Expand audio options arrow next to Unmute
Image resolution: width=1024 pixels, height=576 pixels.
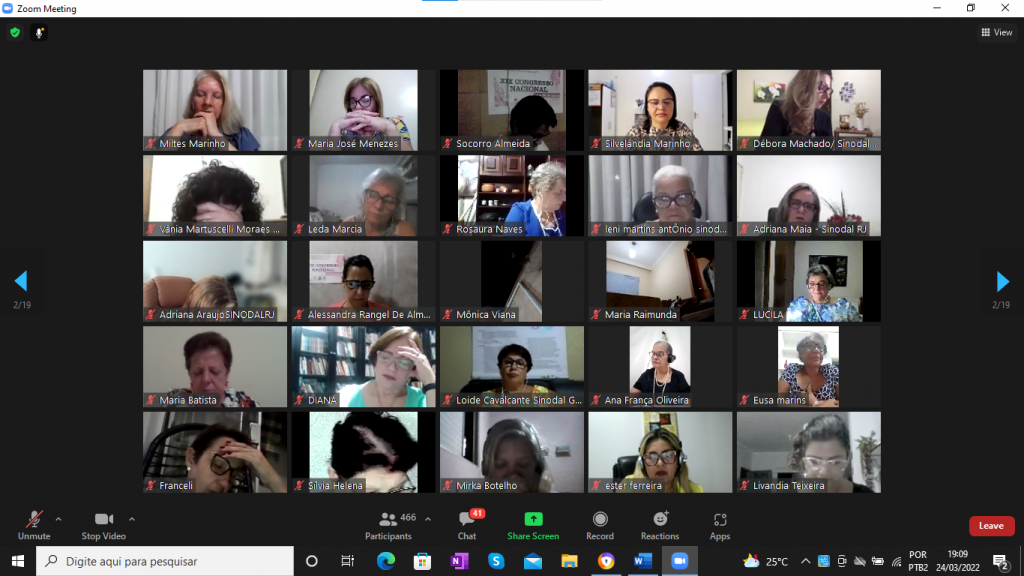[x=58, y=519]
